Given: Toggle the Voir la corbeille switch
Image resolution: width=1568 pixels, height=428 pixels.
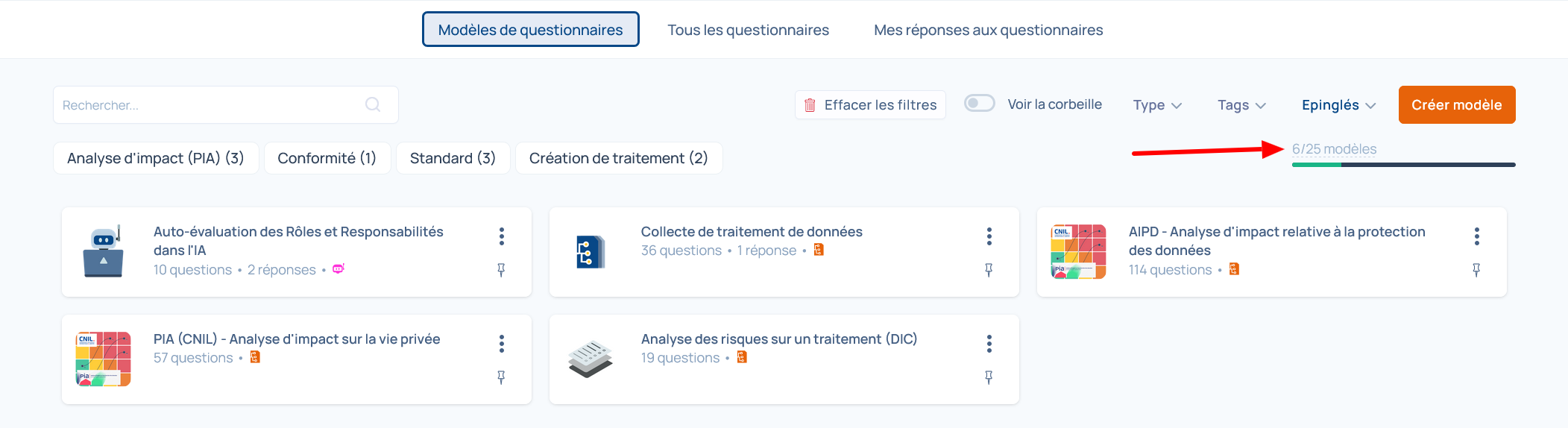Looking at the screenshot, I should [979, 104].
